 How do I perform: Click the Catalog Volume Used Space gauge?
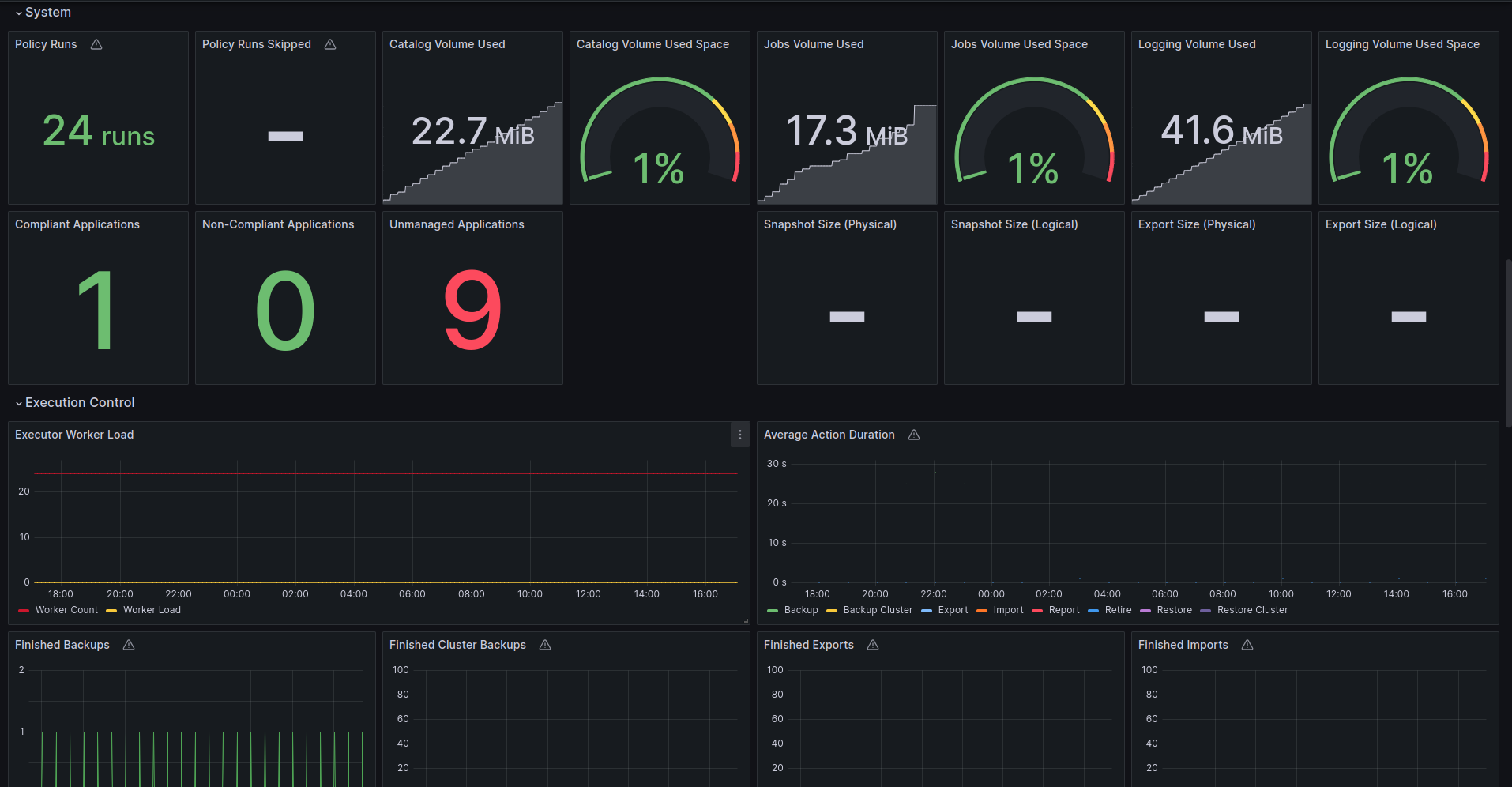[x=660, y=130]
